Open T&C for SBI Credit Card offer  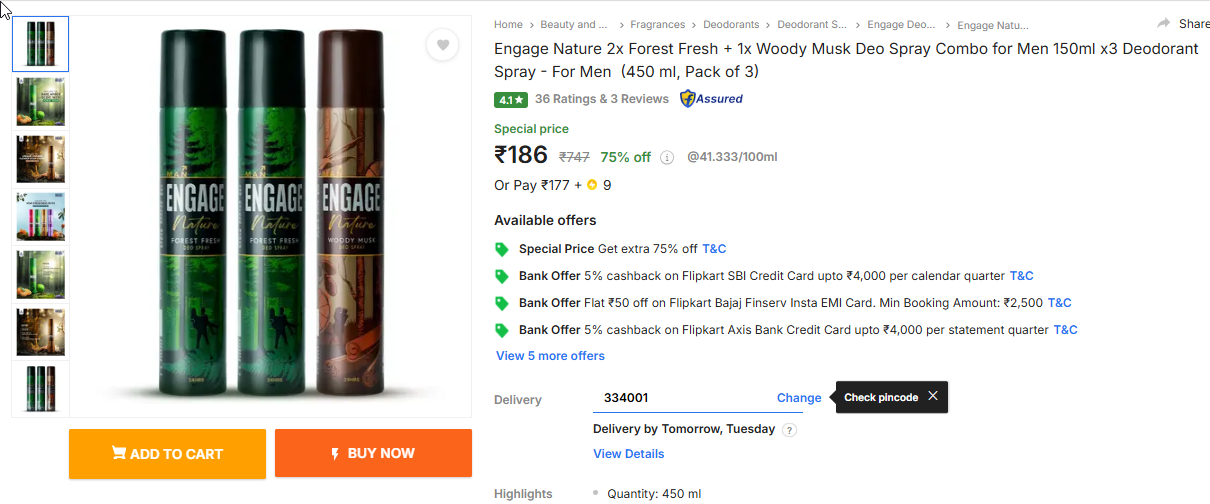1021,276
